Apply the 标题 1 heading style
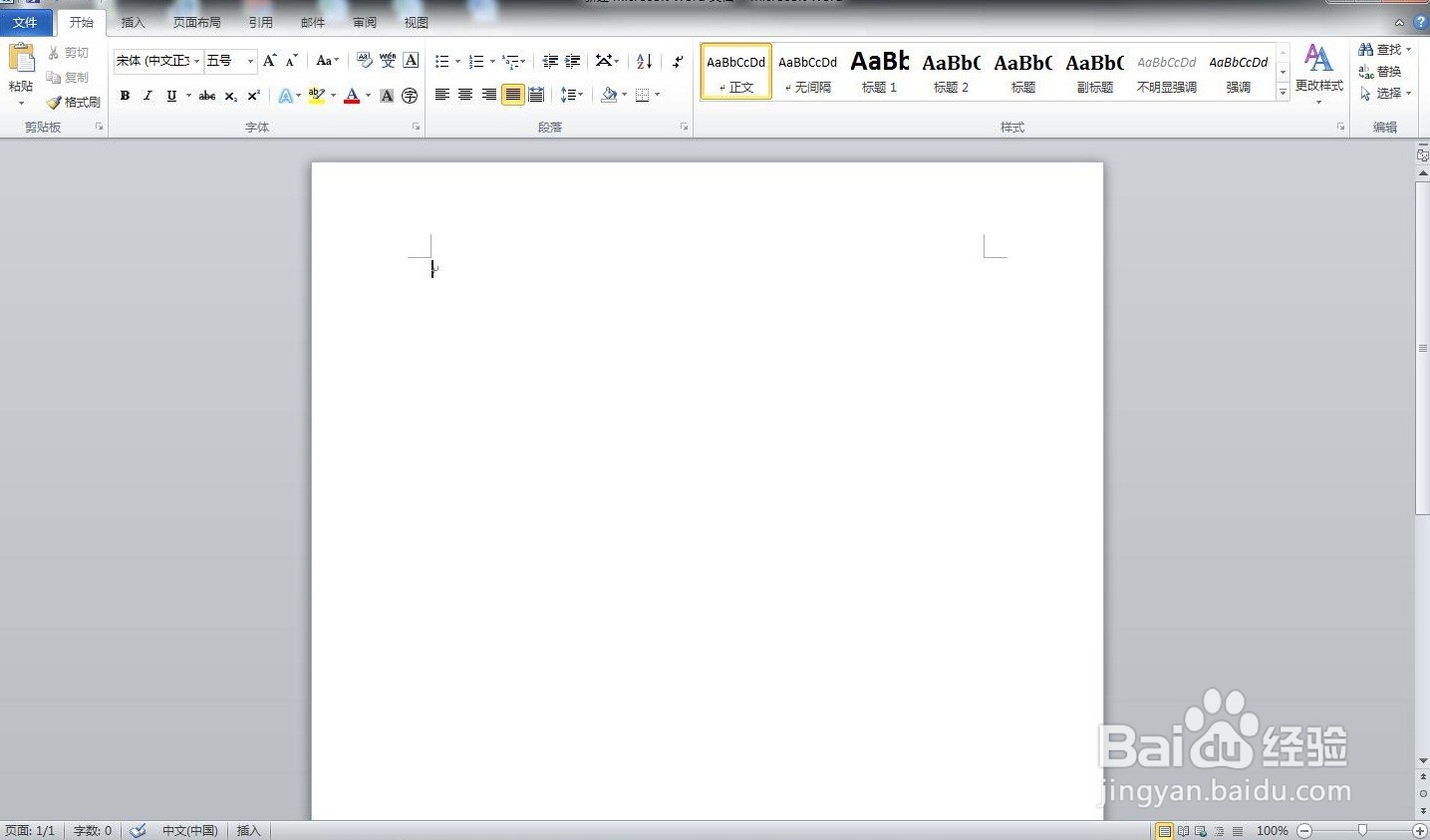 879,72
